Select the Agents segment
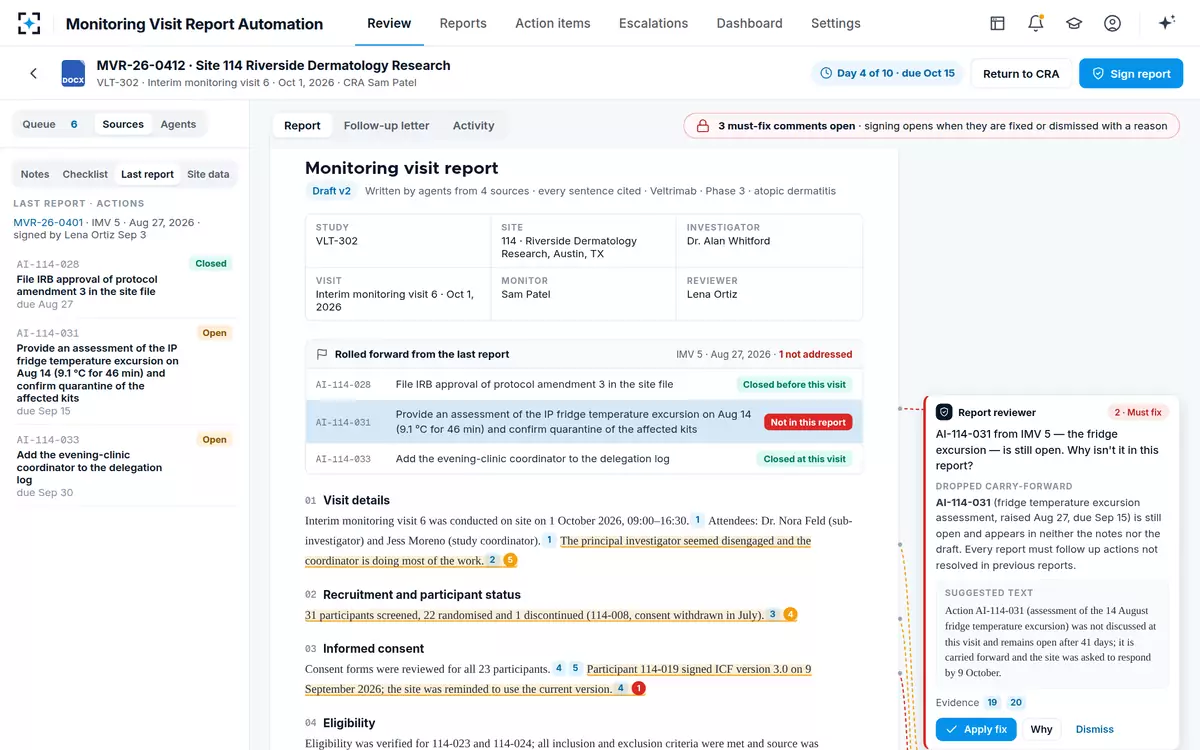Screen dimensions: 1200x750 click(179, 124)
